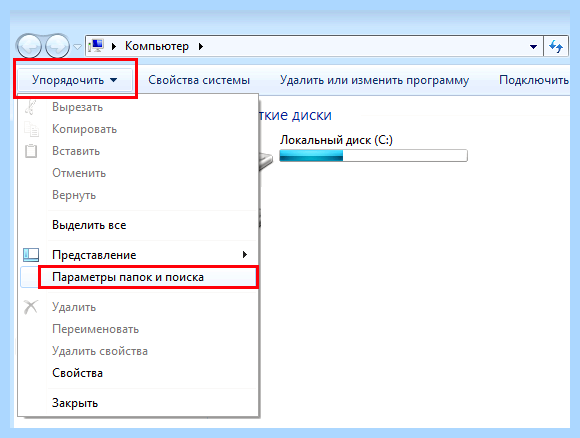This screenshot has height=438, width=580.
Task: Expand the Представление submenu arrow
Action: click(x=245, y=255)
